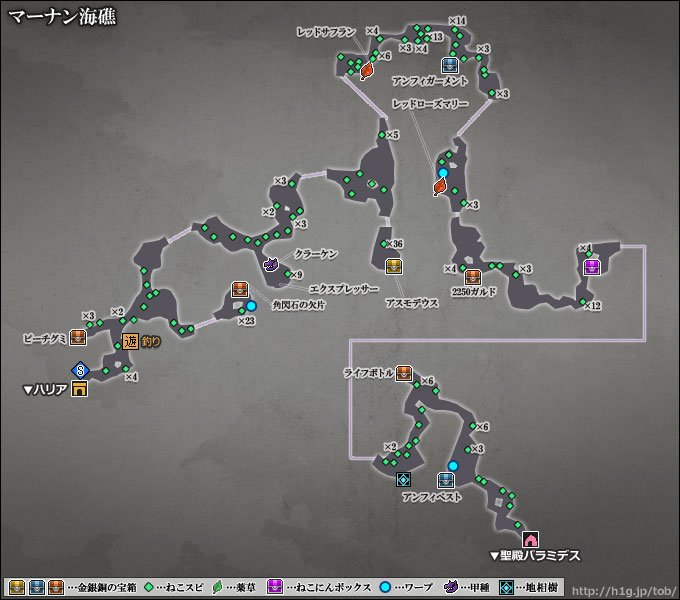Click the ×36 spirit count
Image resolution: width=680 pixels, height=600 pixels.
[394, 244]
